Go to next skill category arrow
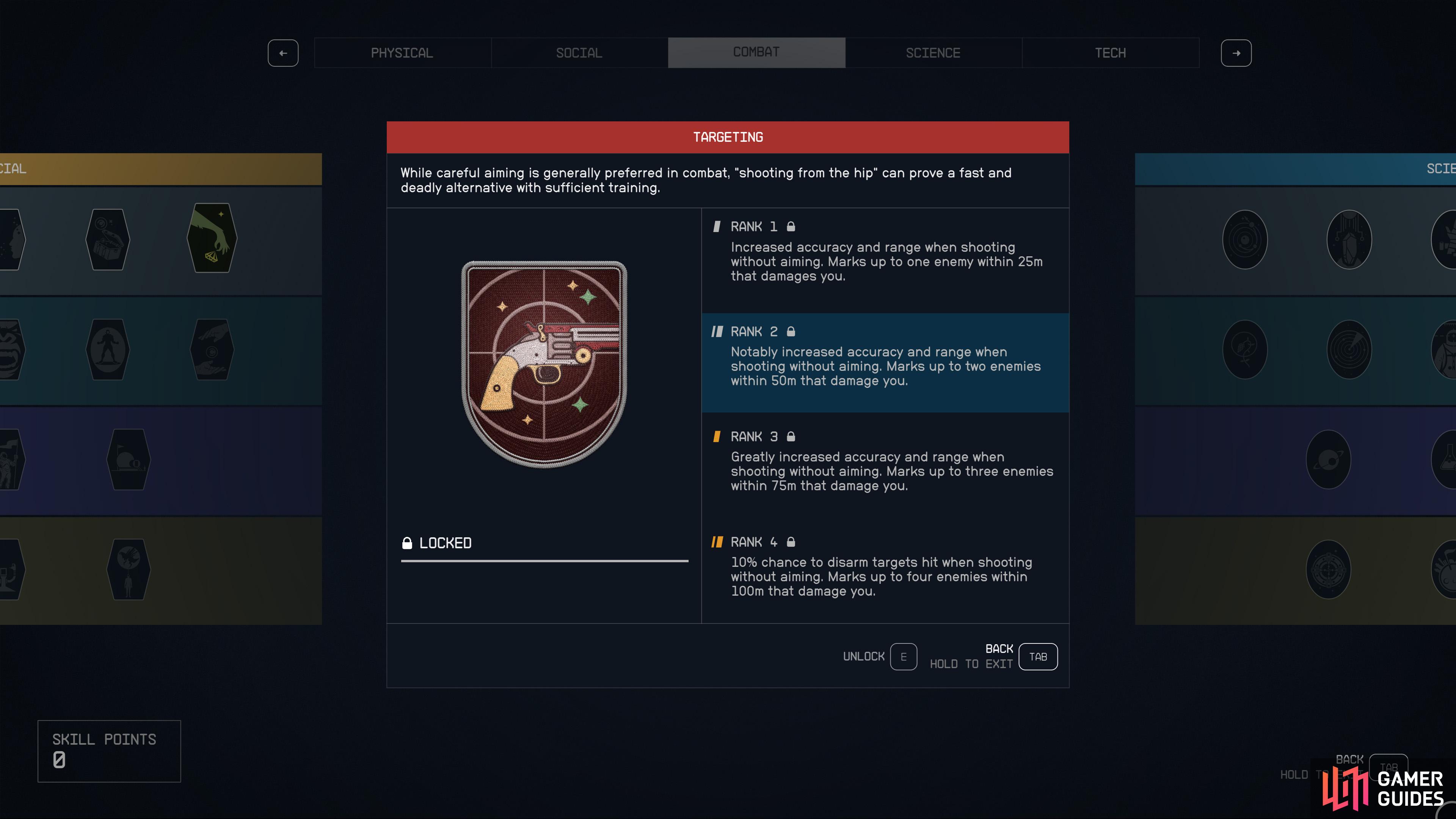The height and width of the screenshot is (819, 1456). coord(1236,53)
